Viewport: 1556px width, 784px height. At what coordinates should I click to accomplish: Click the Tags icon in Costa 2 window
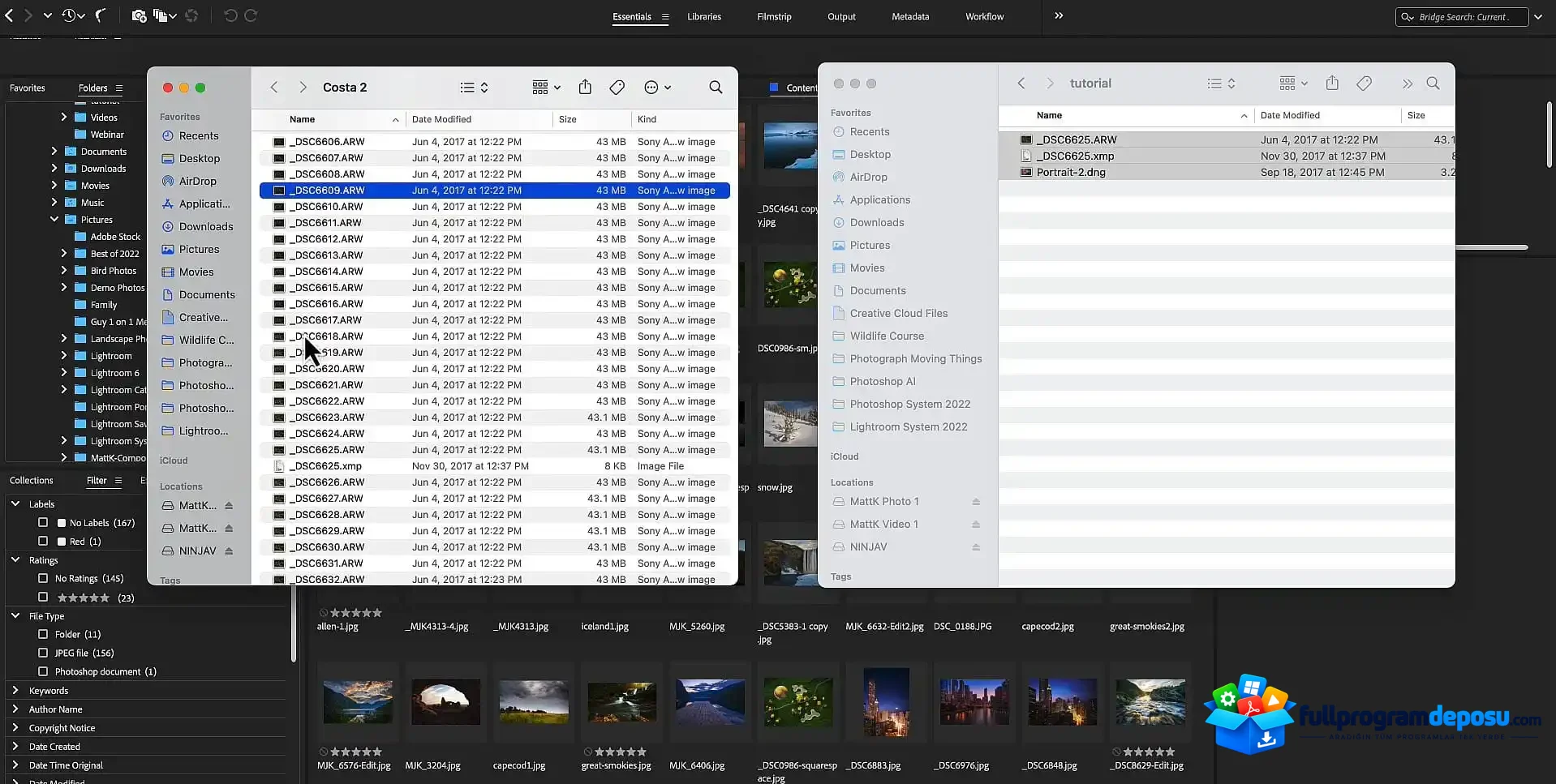(x=617, y=87)
